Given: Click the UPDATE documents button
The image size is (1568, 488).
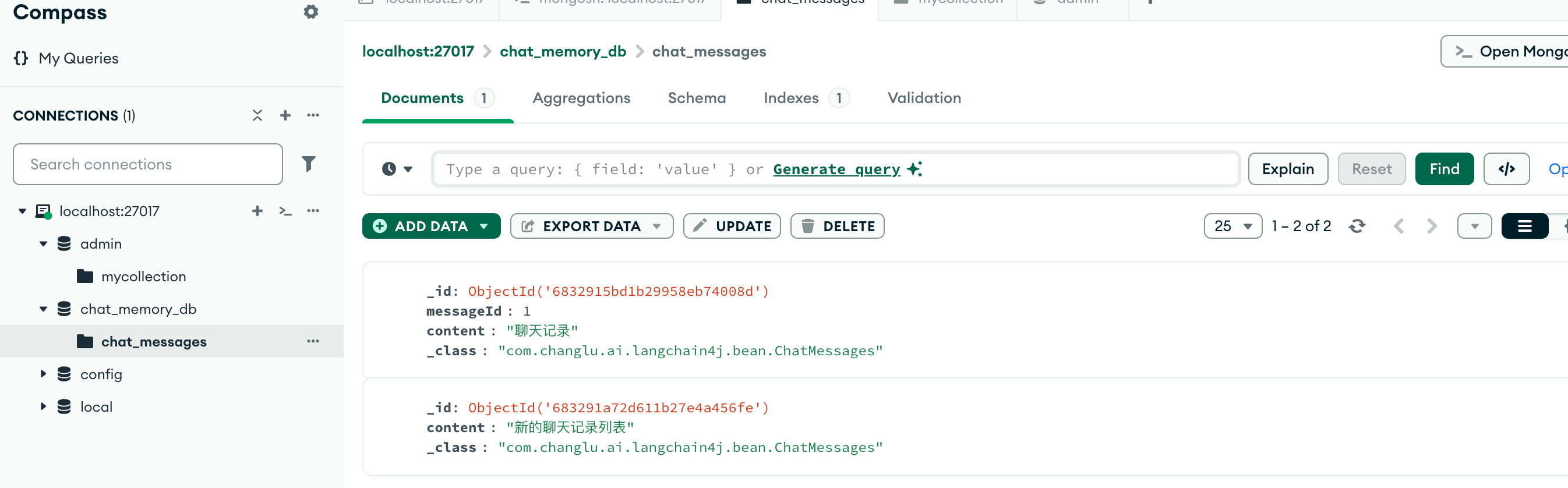Looking at the screenshot, I should pos(732,227).
